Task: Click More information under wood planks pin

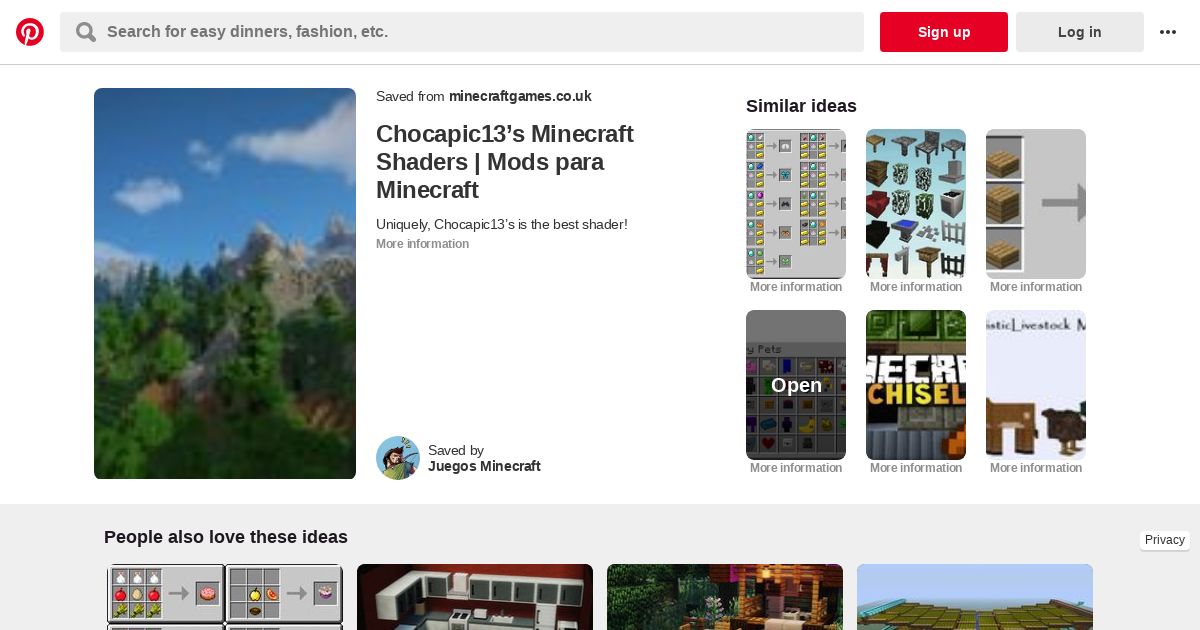Action: 1036,287
